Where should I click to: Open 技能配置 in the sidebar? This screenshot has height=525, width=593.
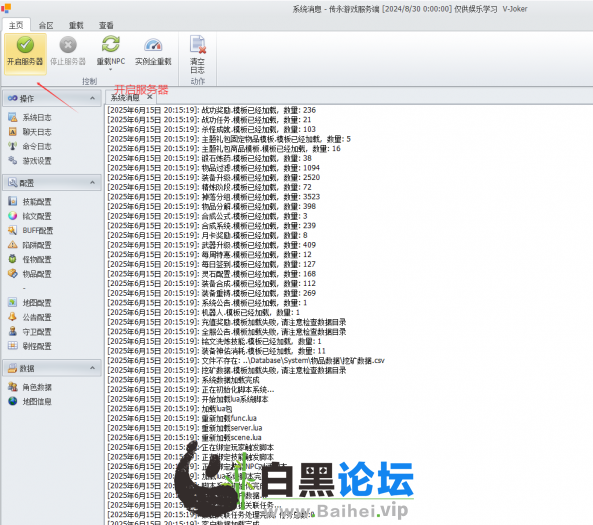[29, 202]
